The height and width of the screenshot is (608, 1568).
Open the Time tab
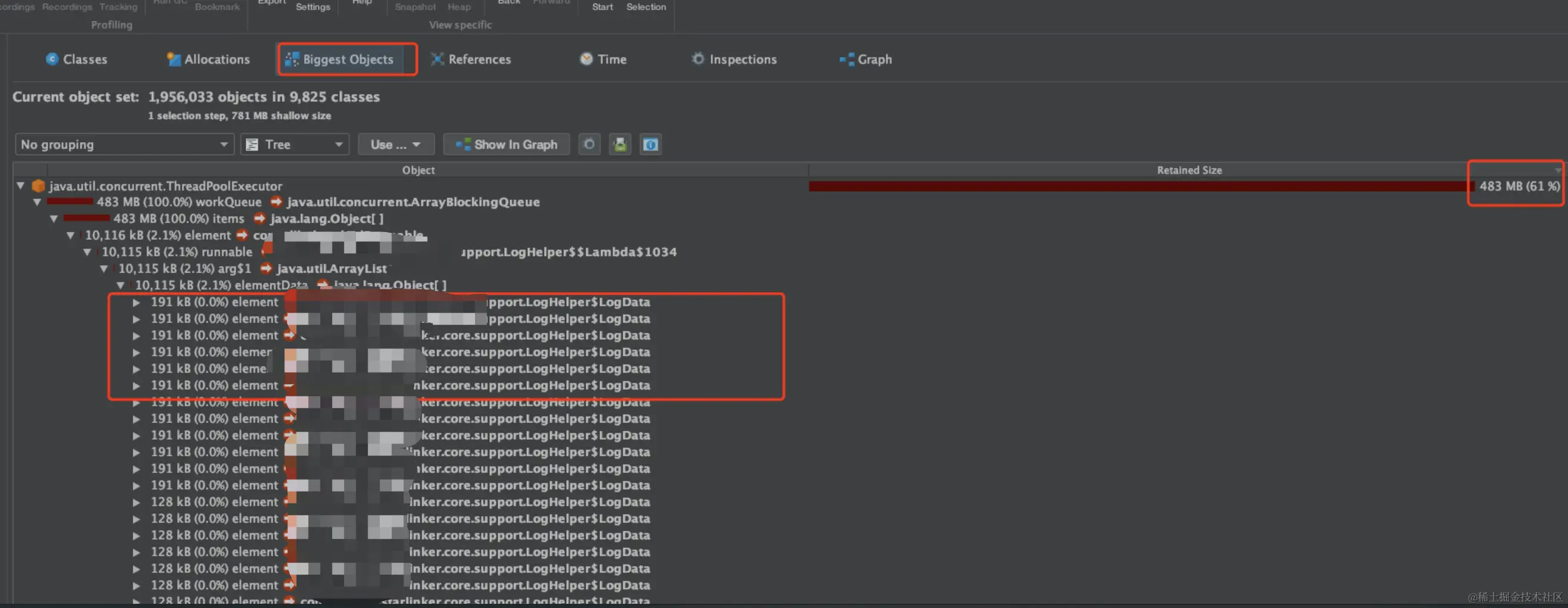[x=603, y=59]
